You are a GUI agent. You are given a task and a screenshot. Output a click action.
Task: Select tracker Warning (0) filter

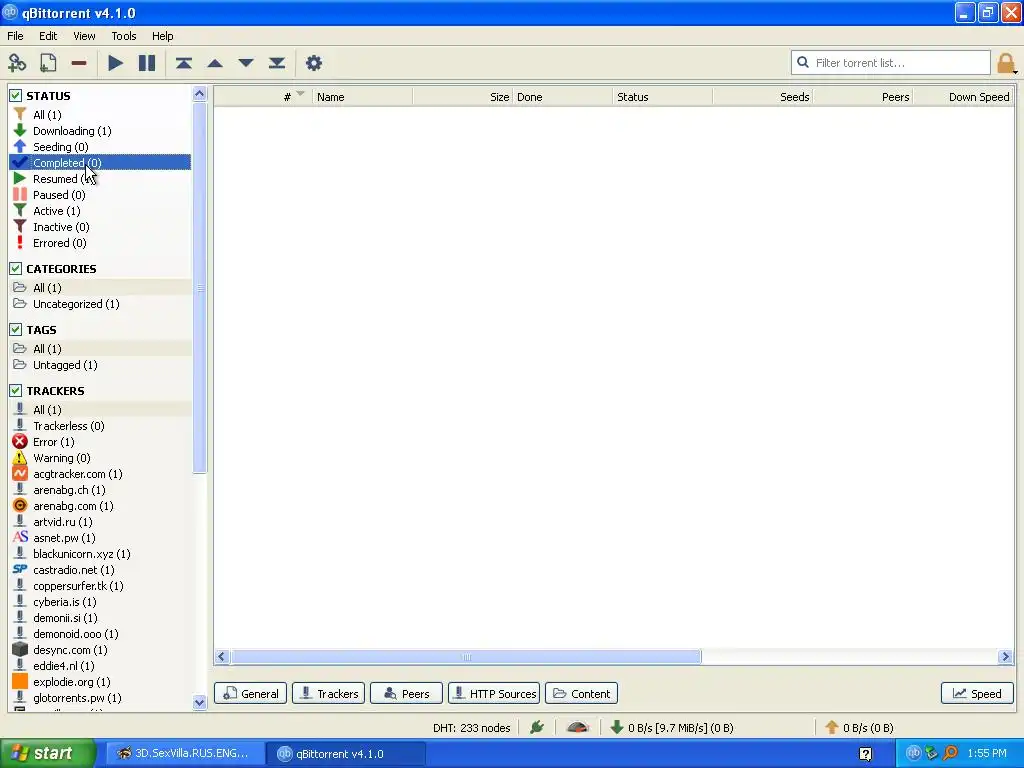click(x=101, y=458)
